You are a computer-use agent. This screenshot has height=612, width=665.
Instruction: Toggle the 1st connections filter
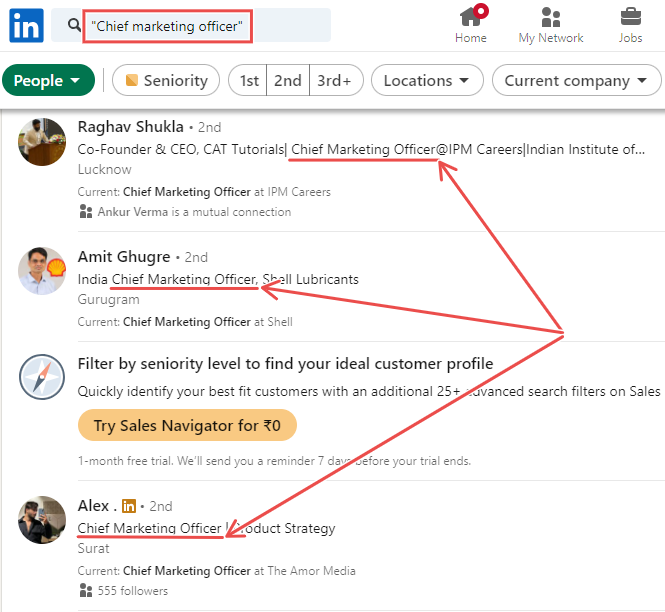point(249,80)
